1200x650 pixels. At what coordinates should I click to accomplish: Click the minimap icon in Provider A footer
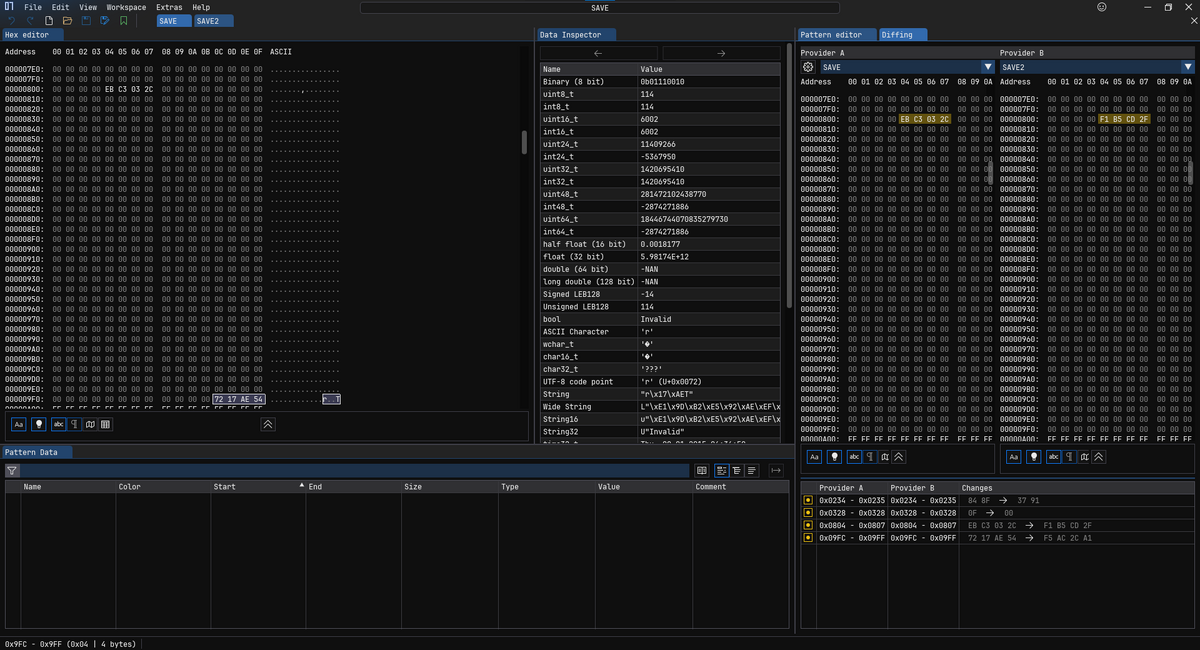[x=885, y=457]
